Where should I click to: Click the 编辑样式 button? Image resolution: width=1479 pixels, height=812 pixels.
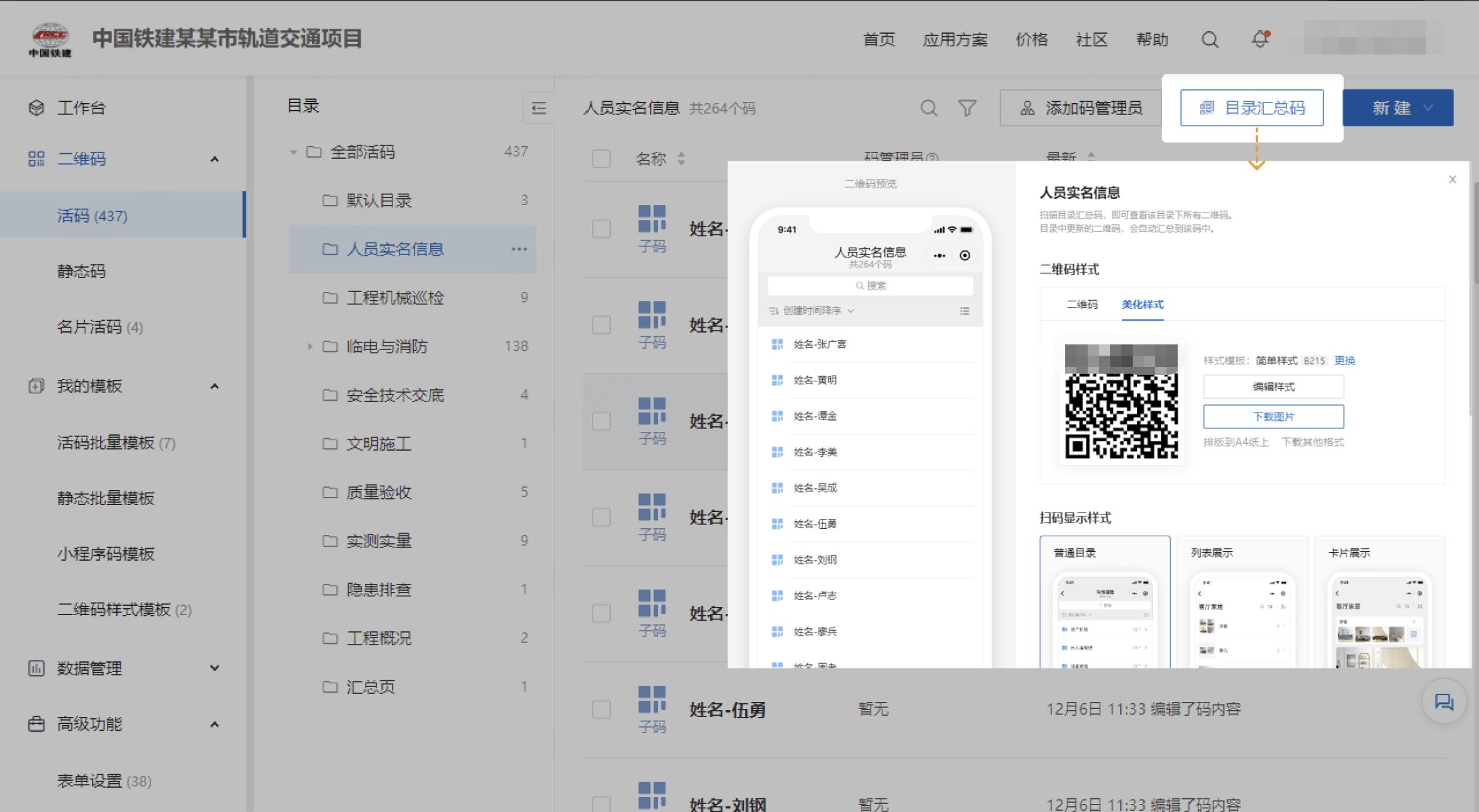[x=1273, y=386]
